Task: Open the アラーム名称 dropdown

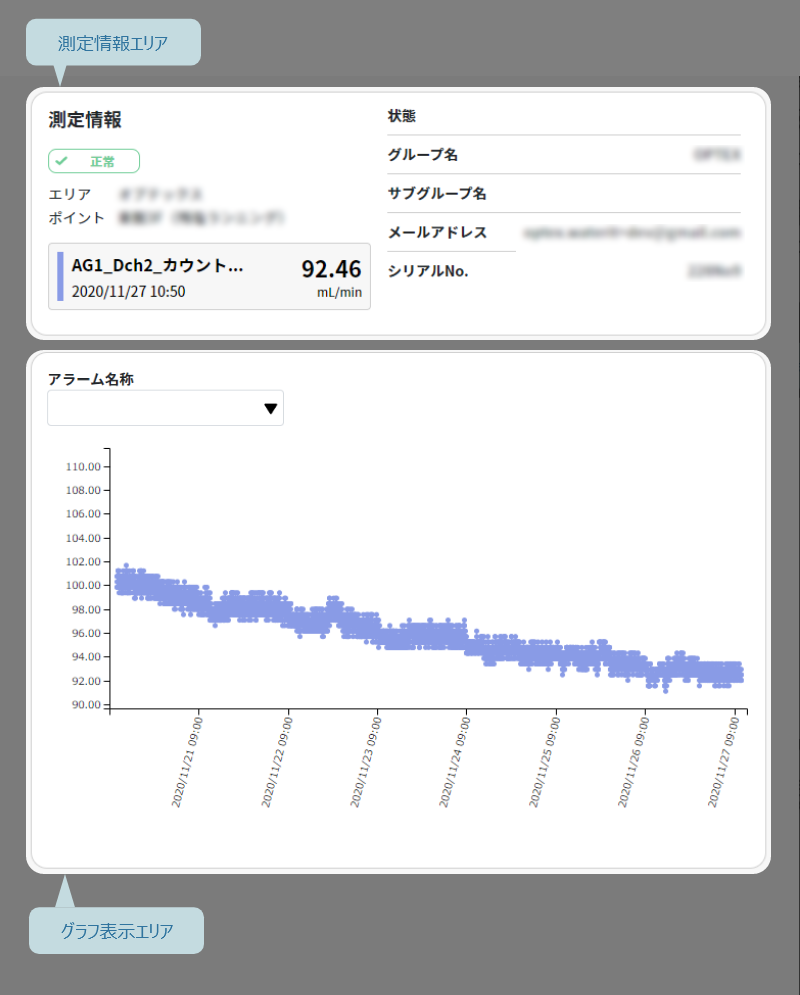Action: (166, 408)
